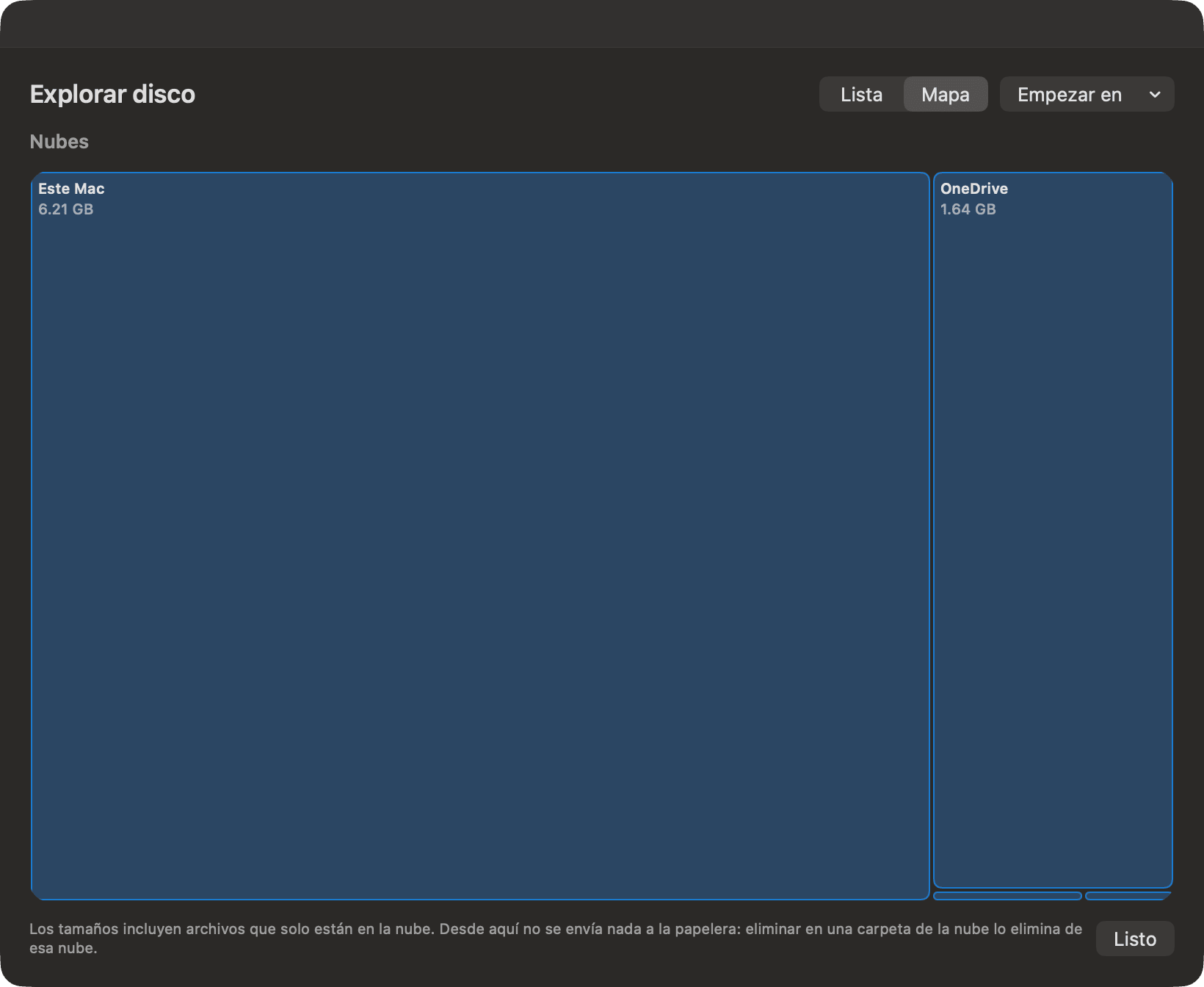Click the OneDrive label

[974, 189]
